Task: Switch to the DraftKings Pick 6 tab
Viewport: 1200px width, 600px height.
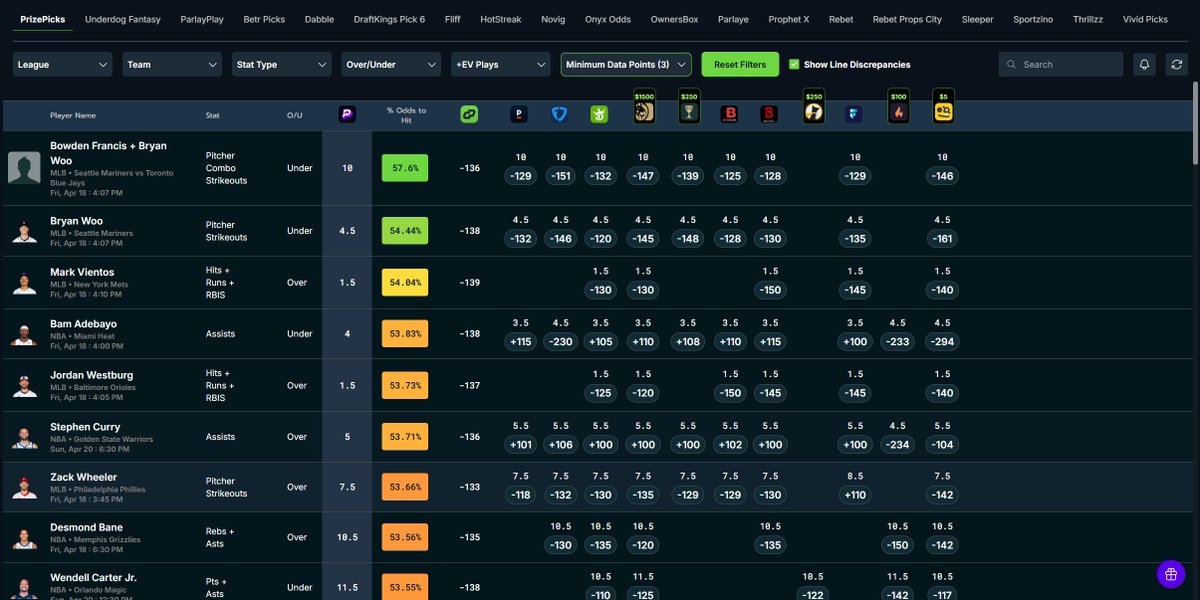Action: pos(389,19)
